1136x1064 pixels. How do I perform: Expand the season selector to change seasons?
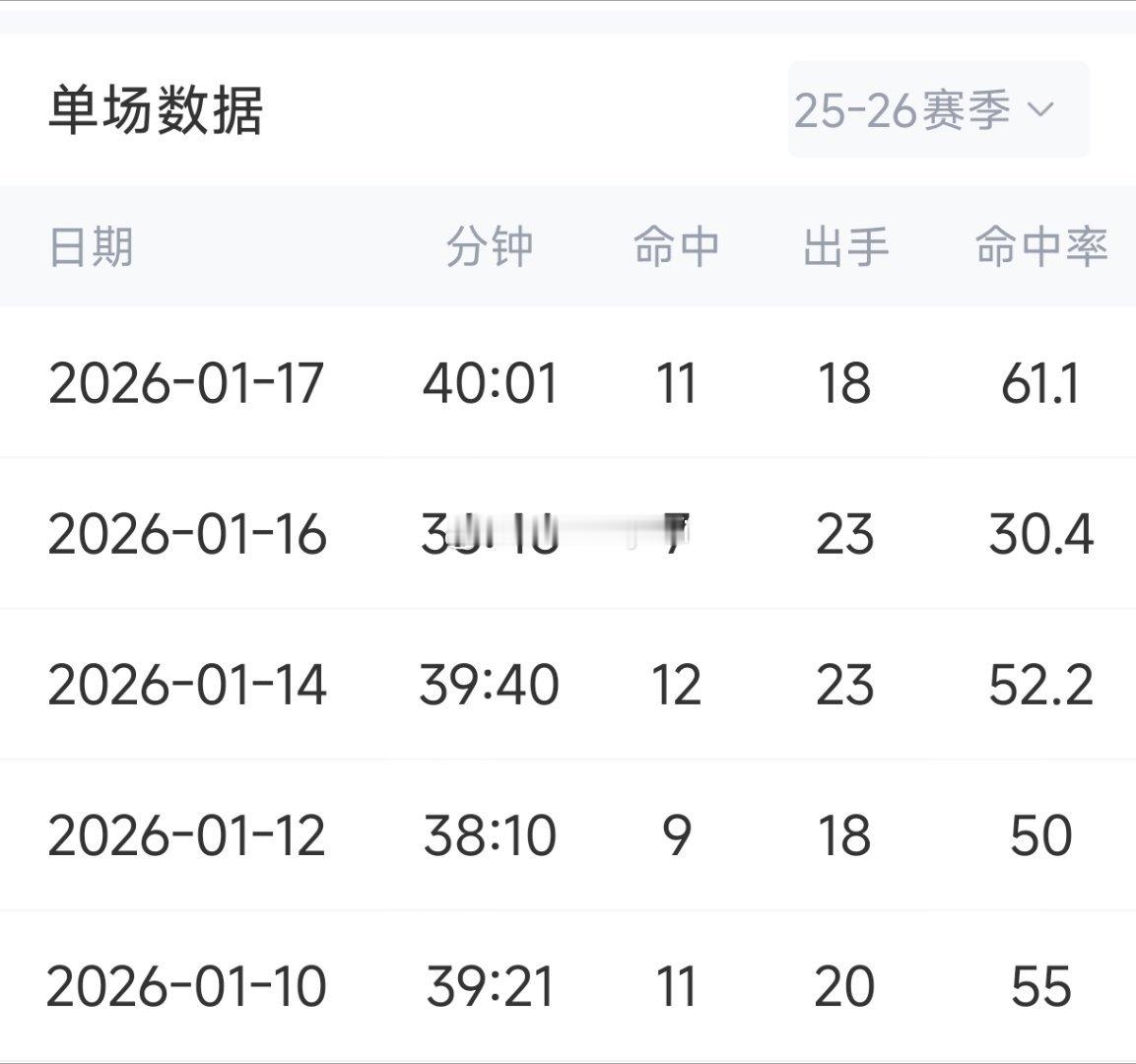[x=936, y=110]
